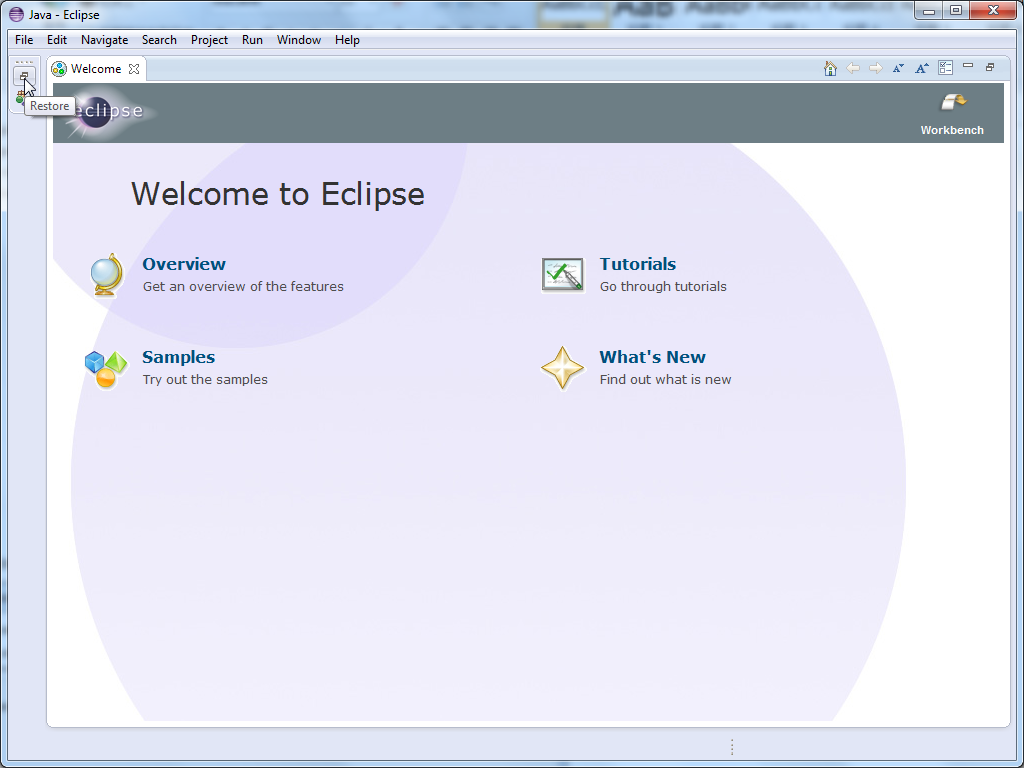Click the Eclipse logo in the banner
The height and width of the screenshot is (768, 1024).
click(106, 112)
